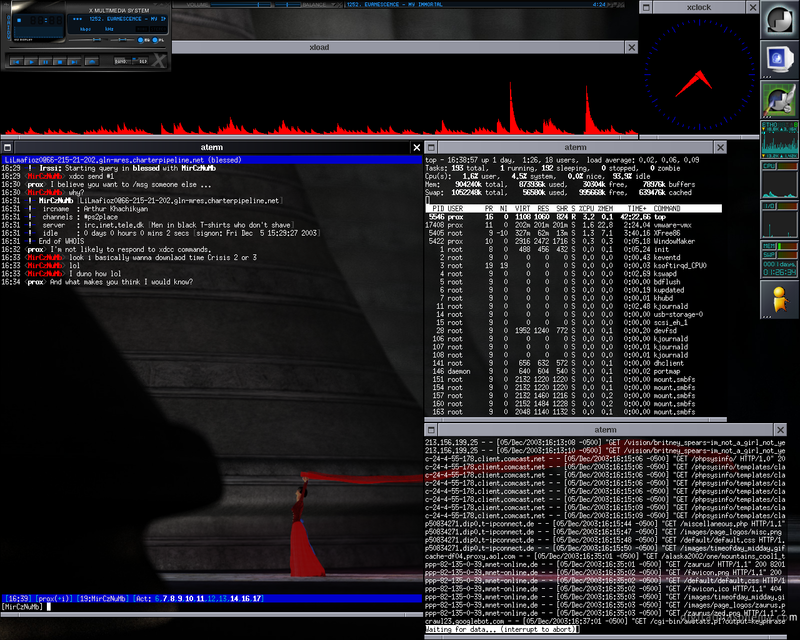Click the XMMS elapsed time display
Image resolution: width=800 pixels, height=640 pixels.
coord(46,21)
